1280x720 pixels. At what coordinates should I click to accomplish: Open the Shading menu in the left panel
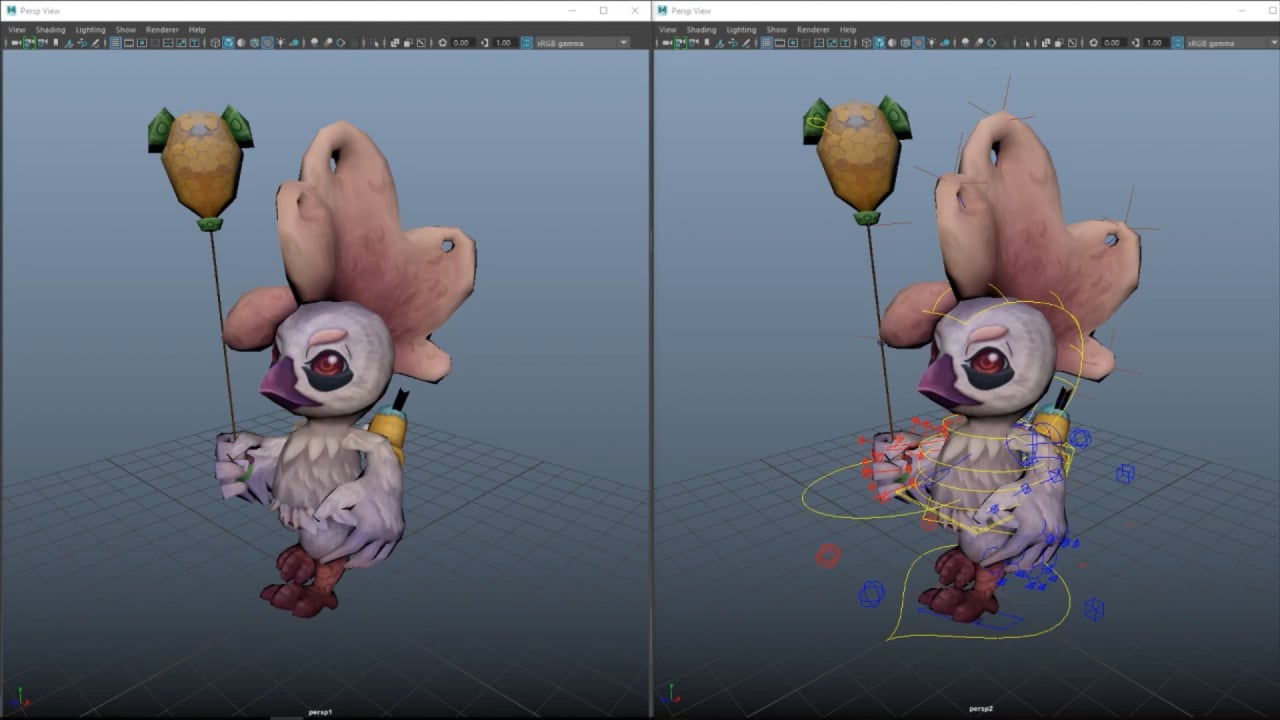tap(50, 30)
